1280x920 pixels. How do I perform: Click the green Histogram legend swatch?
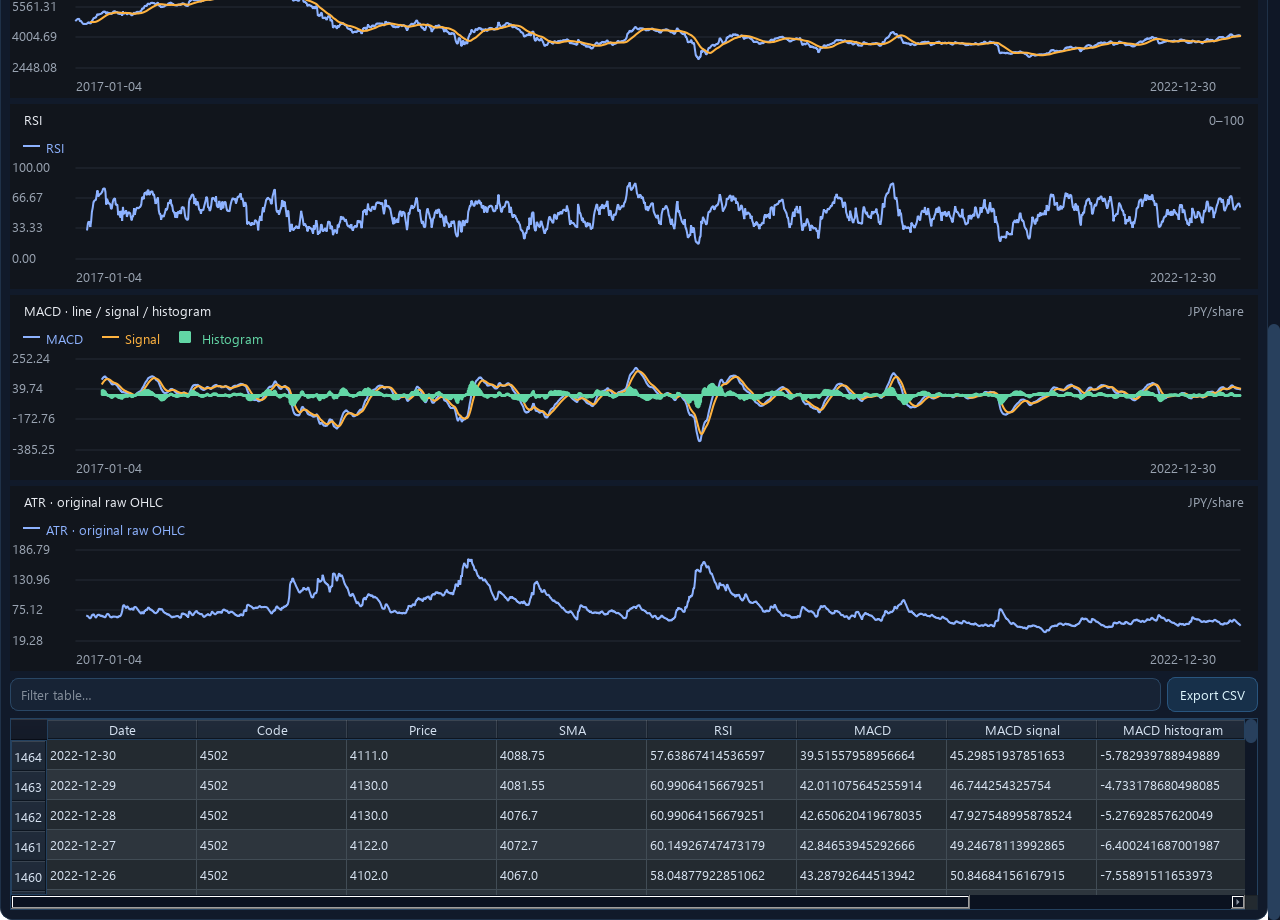[185, 338]
